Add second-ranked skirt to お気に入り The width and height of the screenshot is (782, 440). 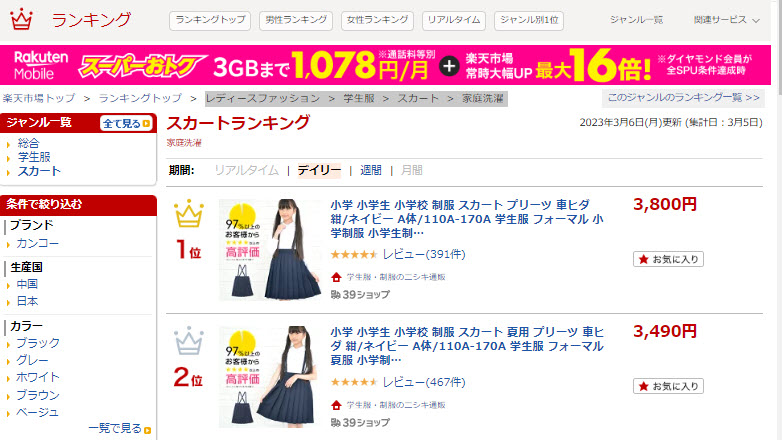(668, 386)
